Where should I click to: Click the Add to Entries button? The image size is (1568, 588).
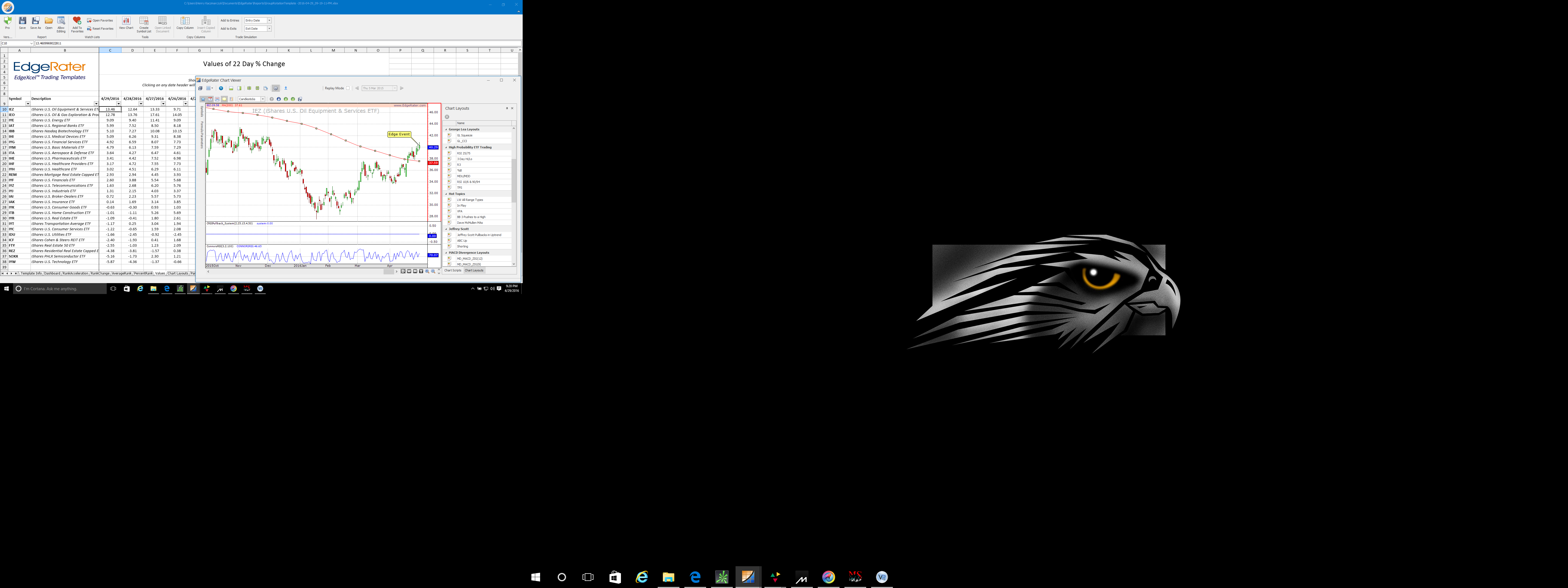tap(230, 21)
